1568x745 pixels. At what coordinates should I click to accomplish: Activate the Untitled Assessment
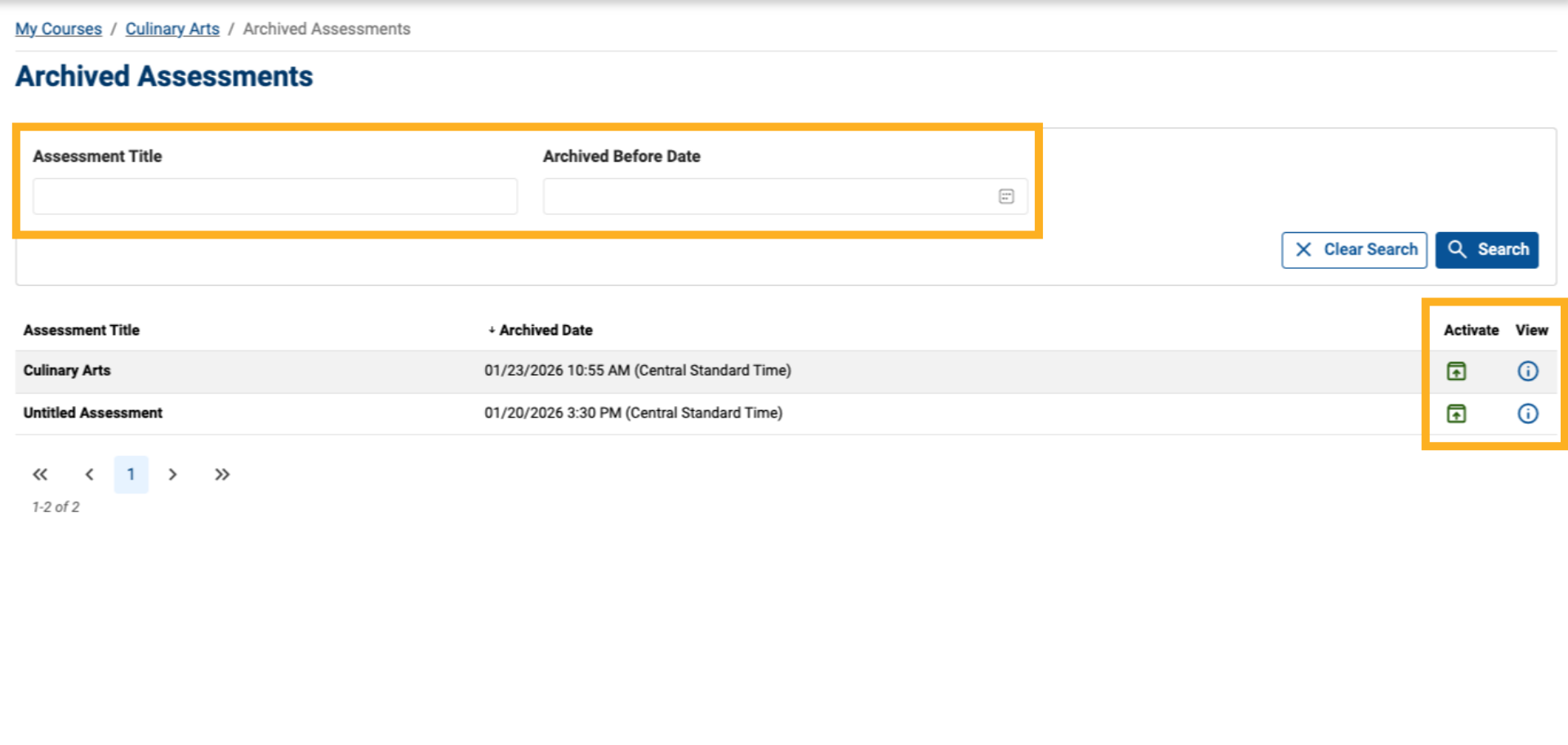tap(1458, 413)
